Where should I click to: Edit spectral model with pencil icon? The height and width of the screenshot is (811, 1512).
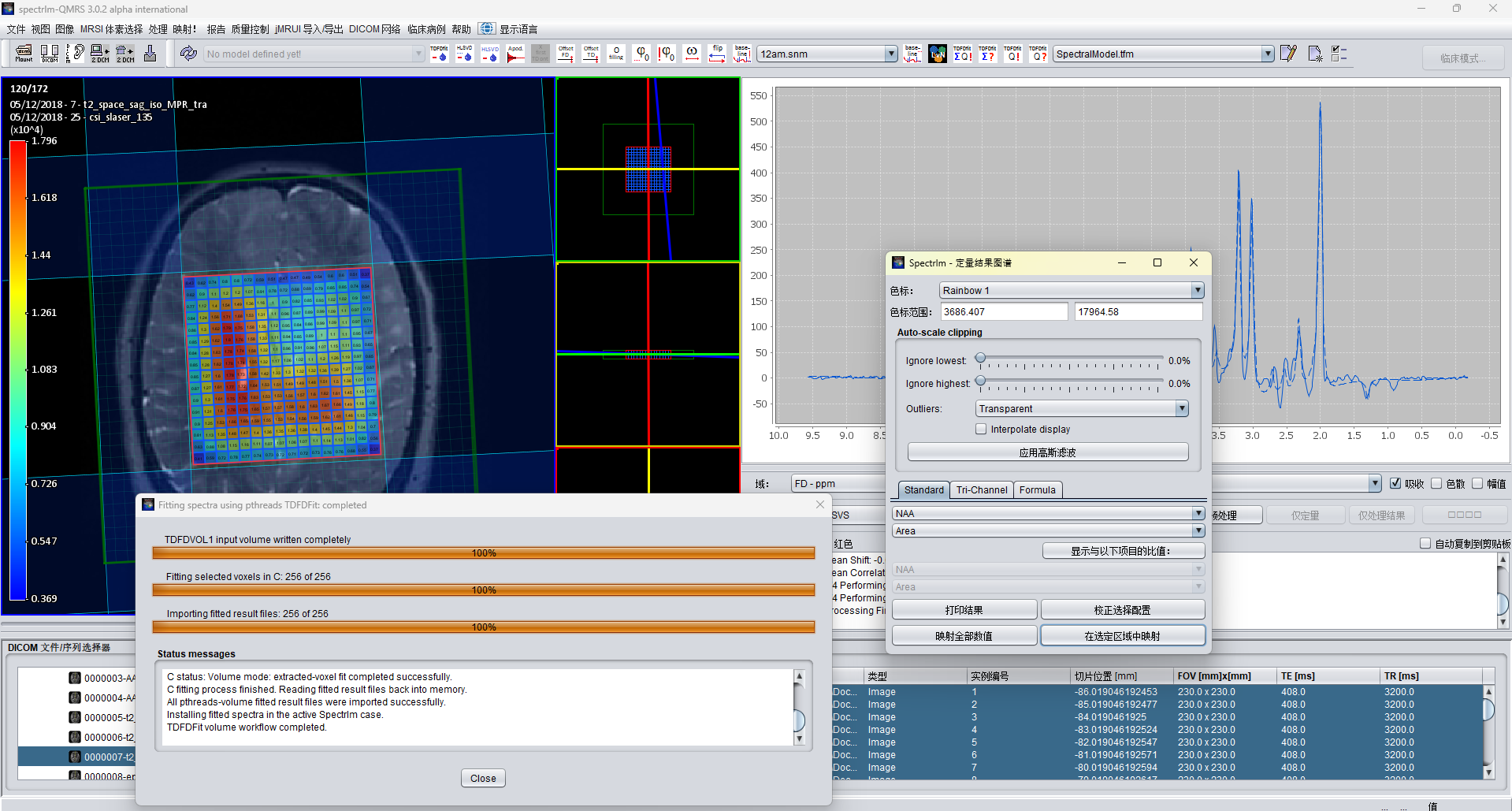(x=1288, y=54)
